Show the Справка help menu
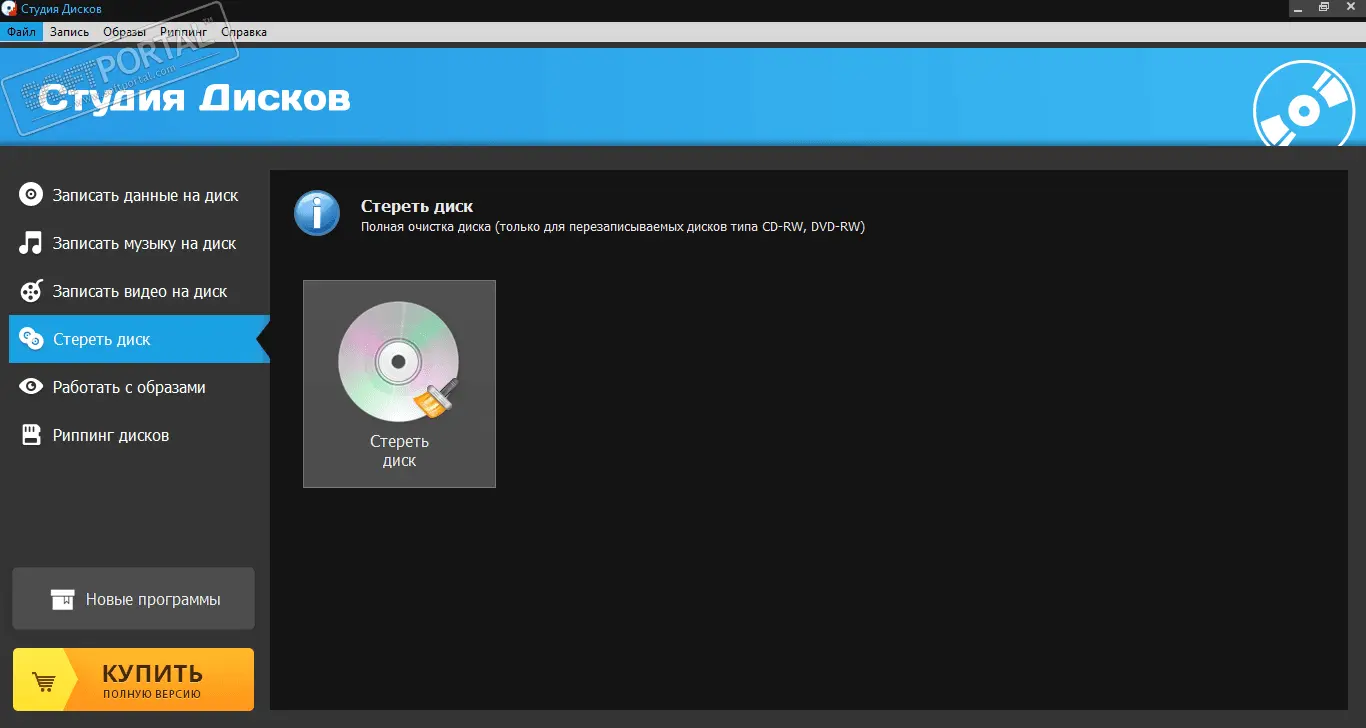The height and width of the screenshot is (728, 1366). point(244,32)
